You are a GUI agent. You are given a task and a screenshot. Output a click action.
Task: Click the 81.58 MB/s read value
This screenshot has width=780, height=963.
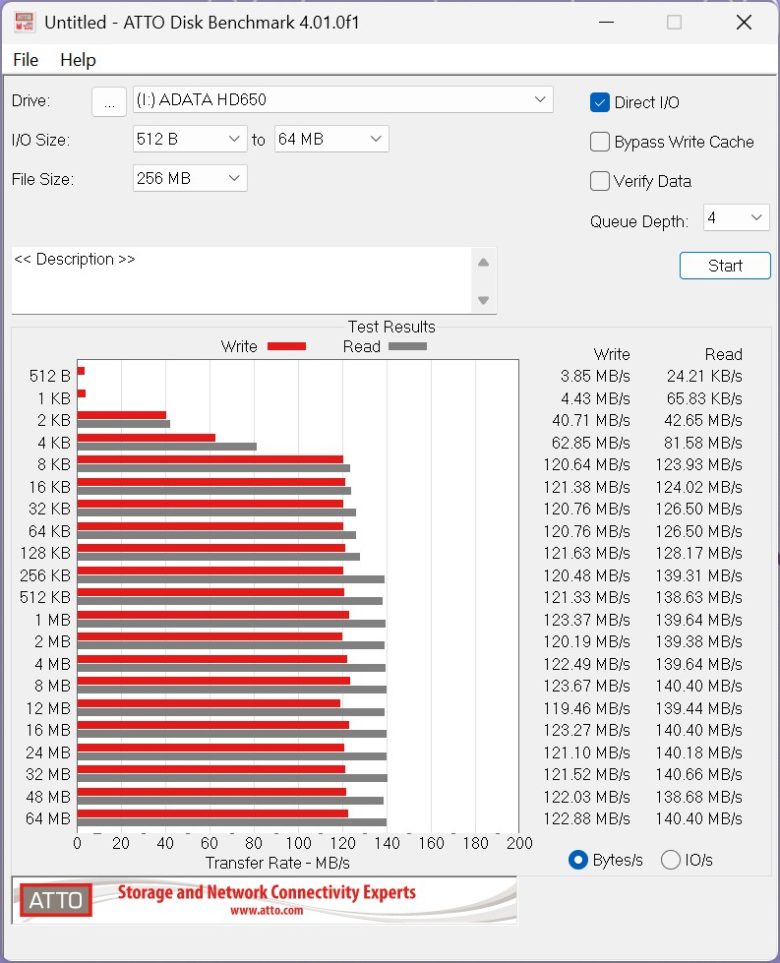[x=703, y=443]
